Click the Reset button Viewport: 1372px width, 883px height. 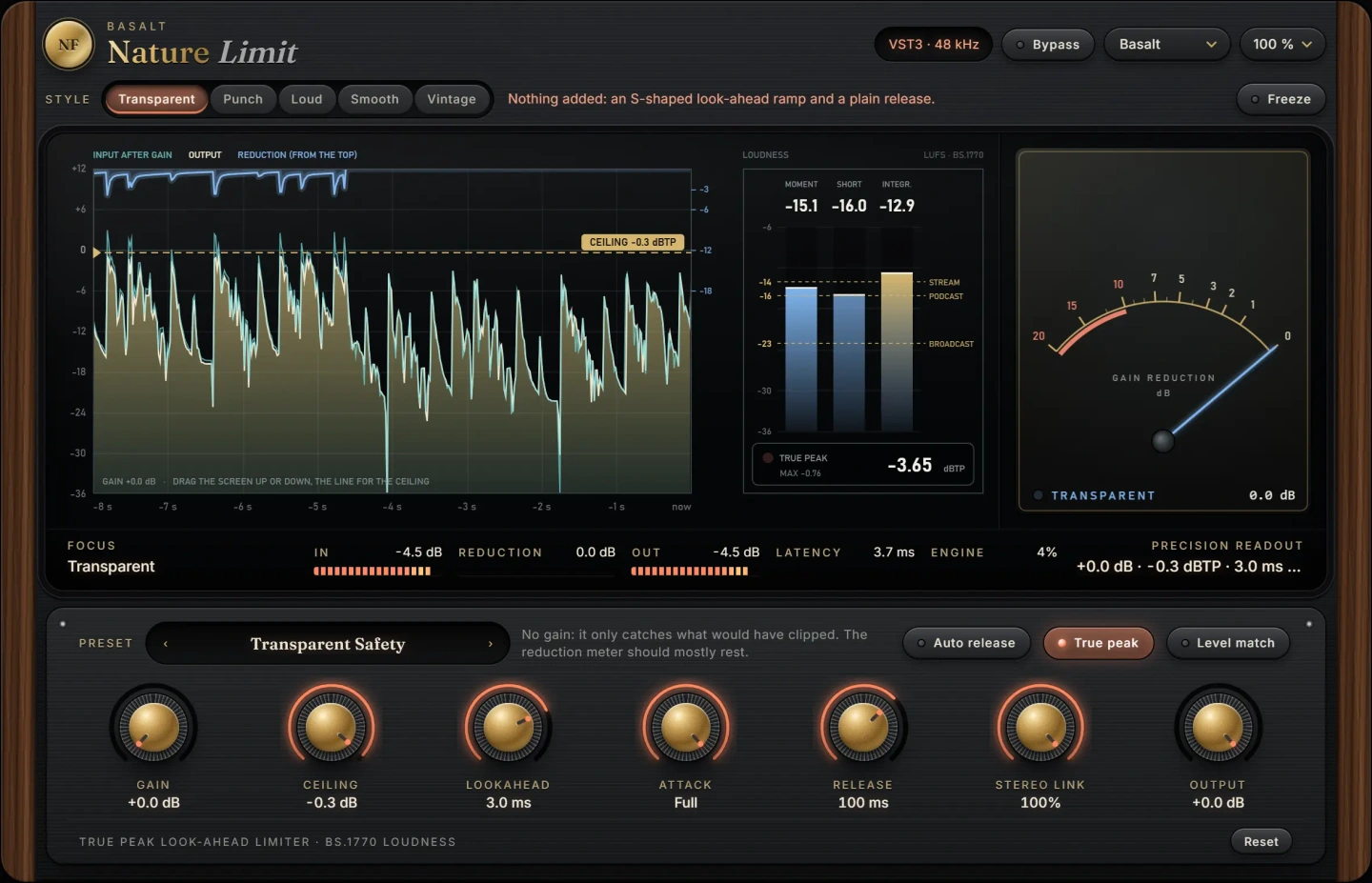pyautogui.click(x=1261, y=841)
